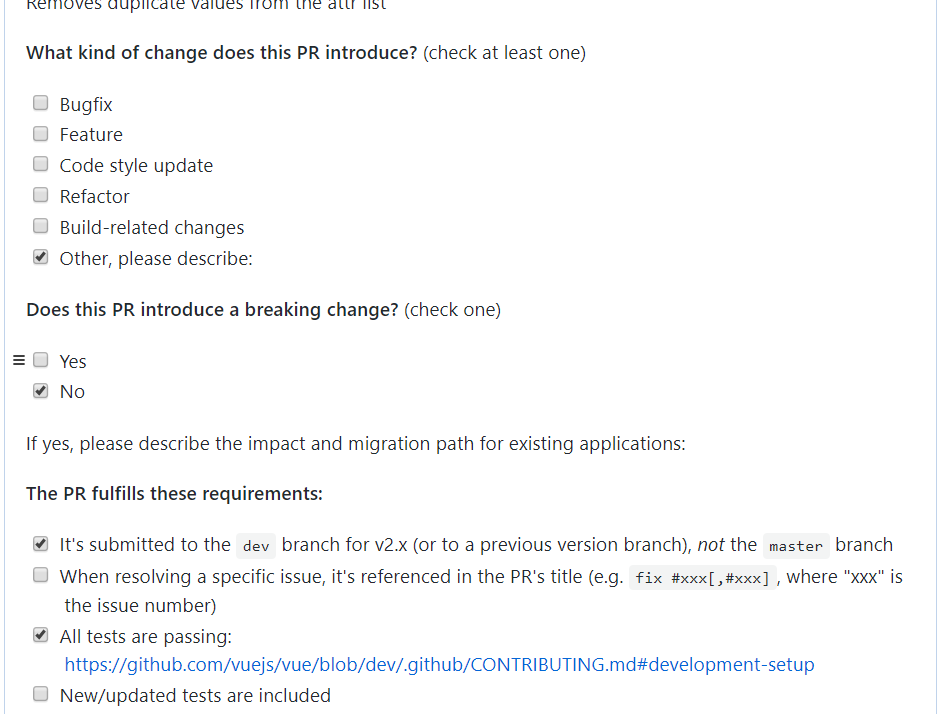Check 'New/updated tests are included' box

click(41, 694)
